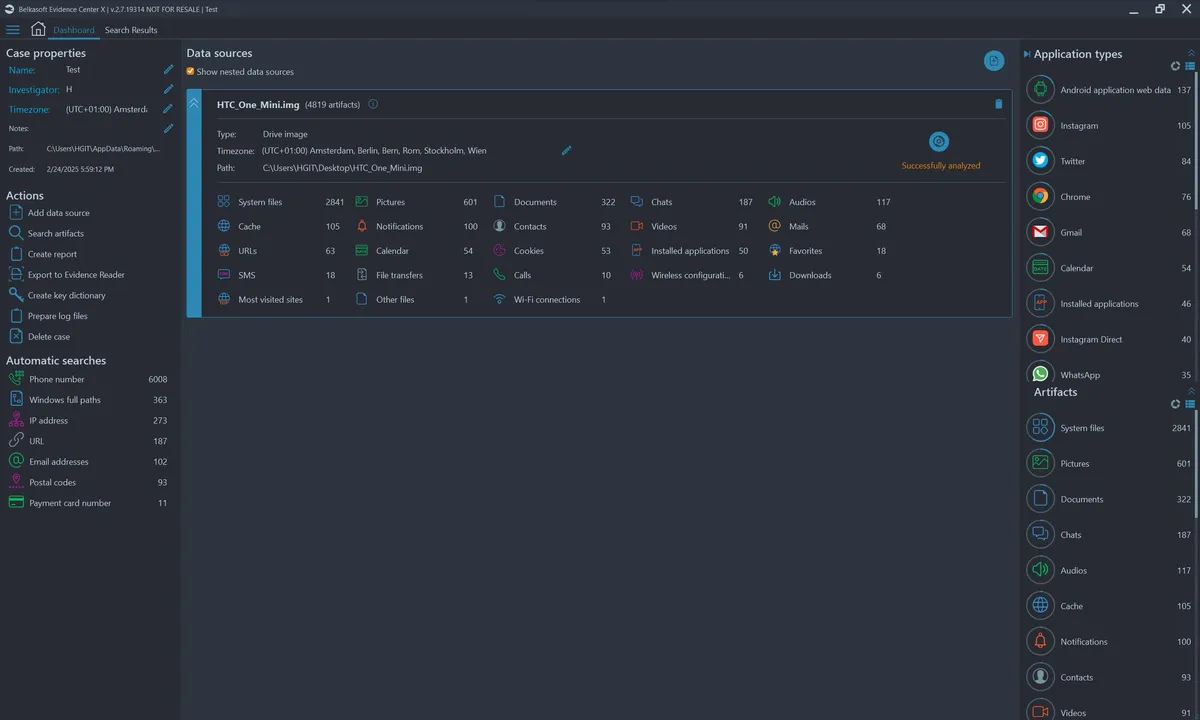This screenshot has height=720, width=1200.
Task: Edit the data source timezone with its pencil icon
Action: [x=567, y=151]
